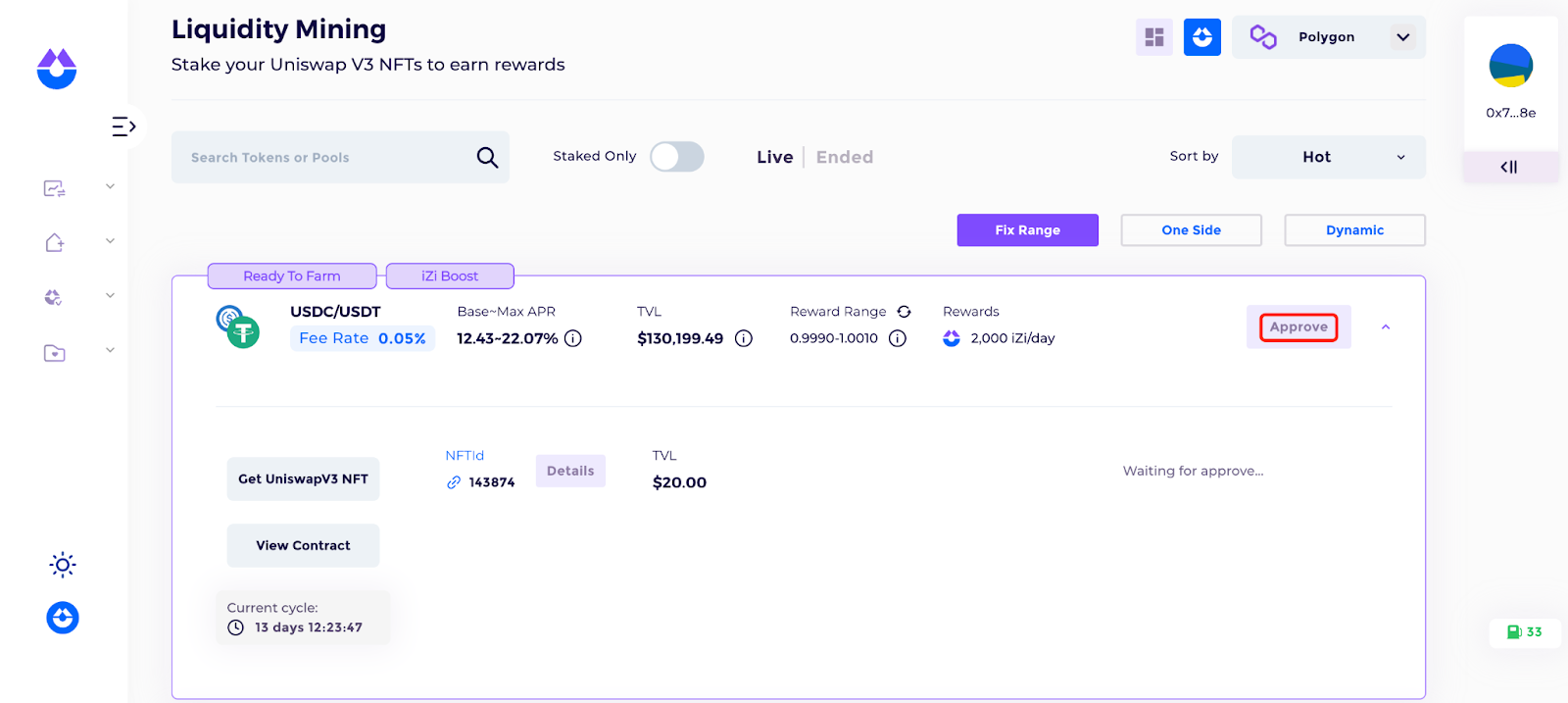Viewport: 1568px width, 703px height.
Task: Click the Fee Rate 0.05% badge
Action: point(363,338)
